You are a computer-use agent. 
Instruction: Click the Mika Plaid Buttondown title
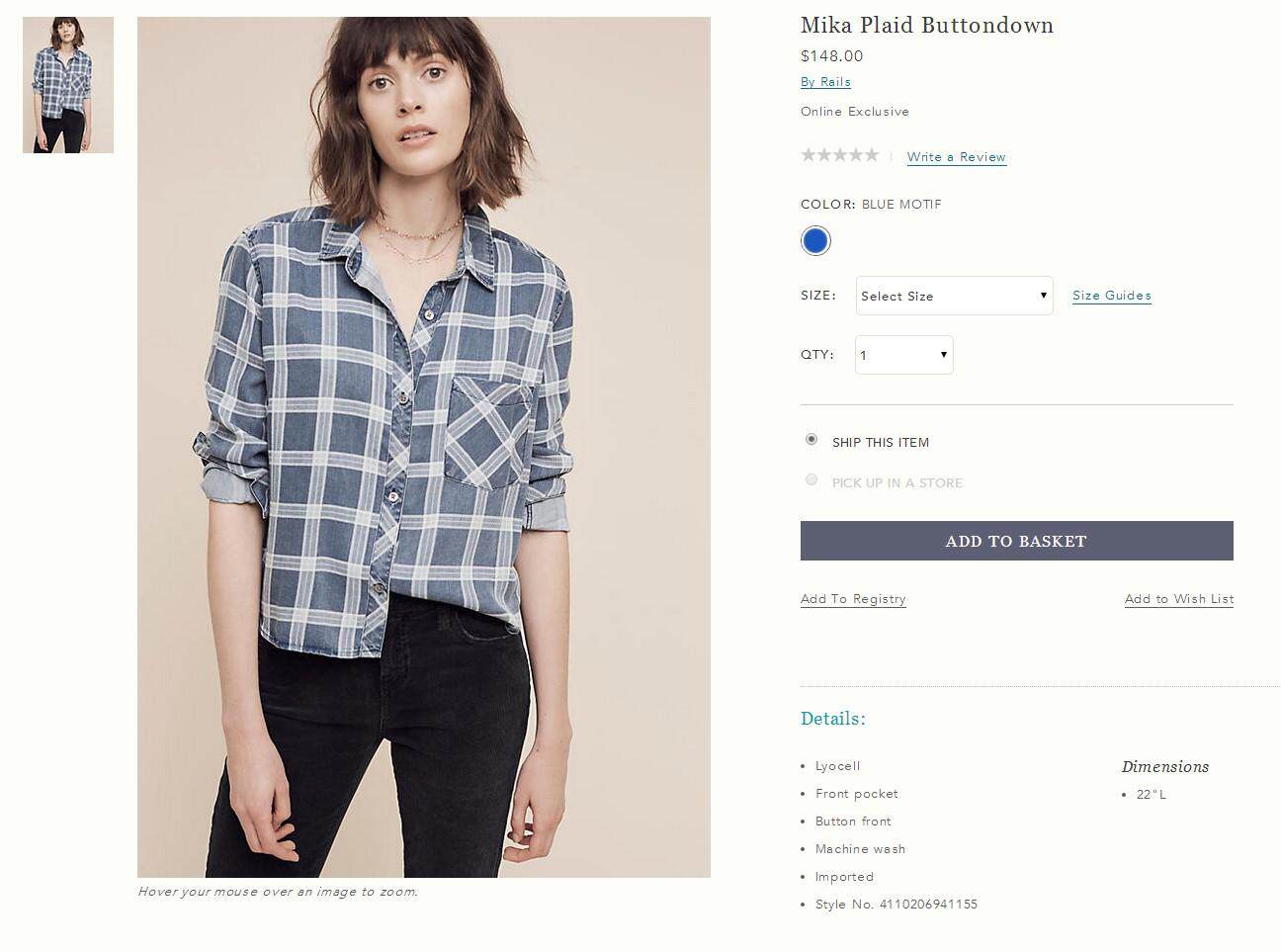pos(927,26)
